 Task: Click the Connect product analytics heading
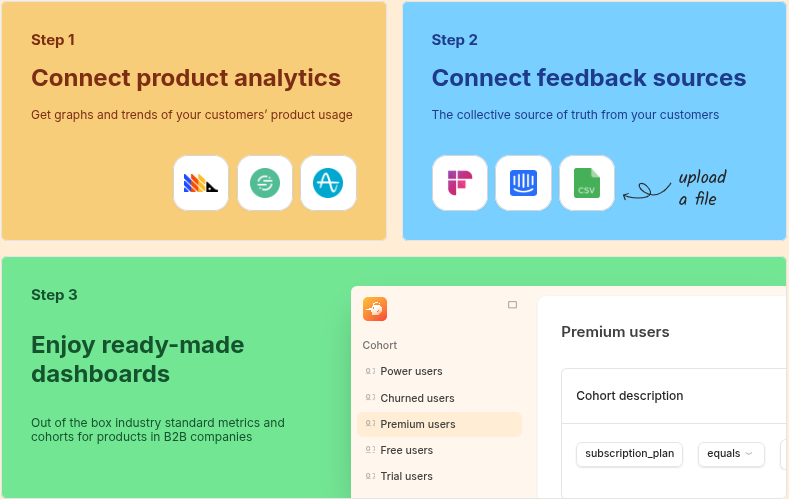point(186,78)
